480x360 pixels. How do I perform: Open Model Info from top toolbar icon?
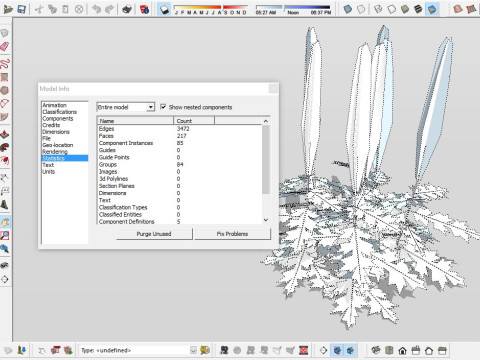pyautogui.click(x=144, y=9)
